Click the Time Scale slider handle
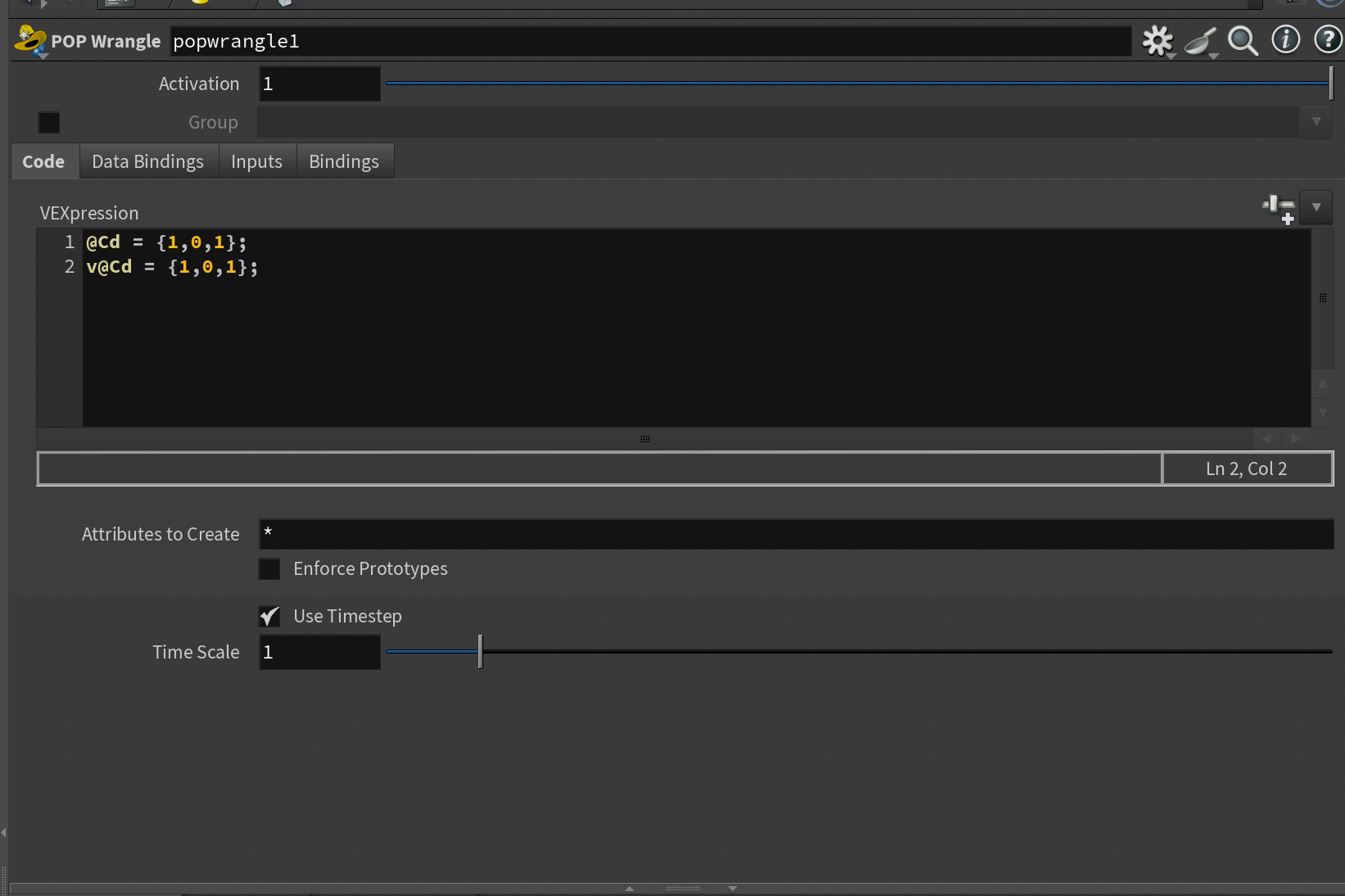The height and width of the screenshot is (896, 1345). (480, 652)
